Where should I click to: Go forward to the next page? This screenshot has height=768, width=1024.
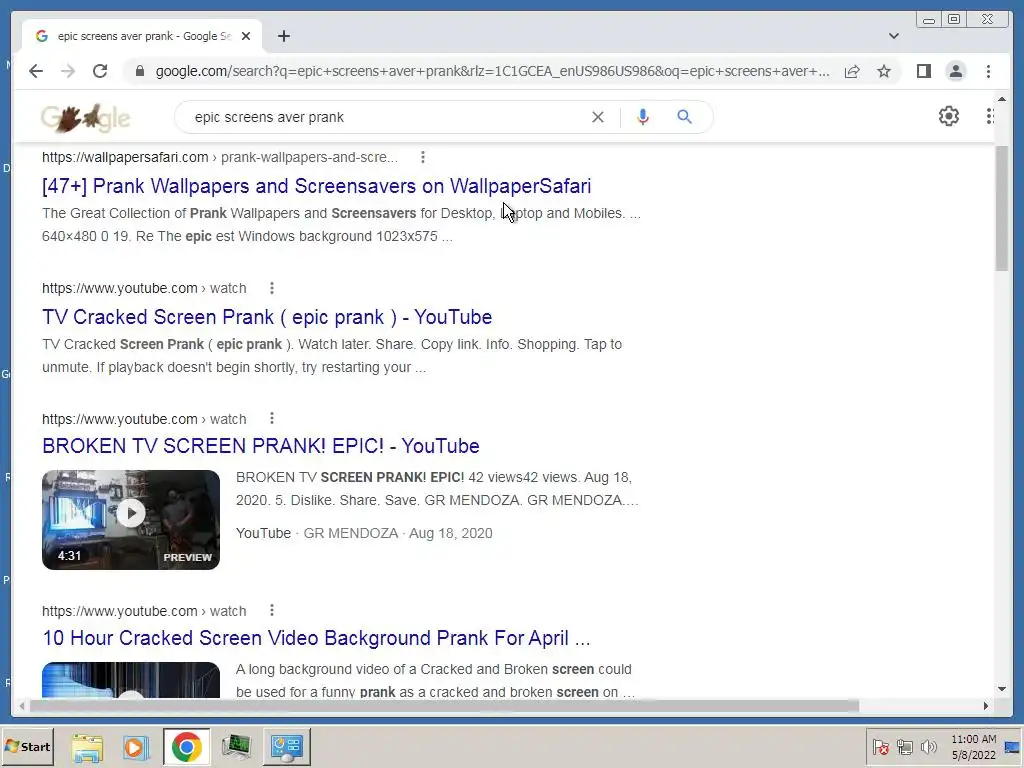68,71
